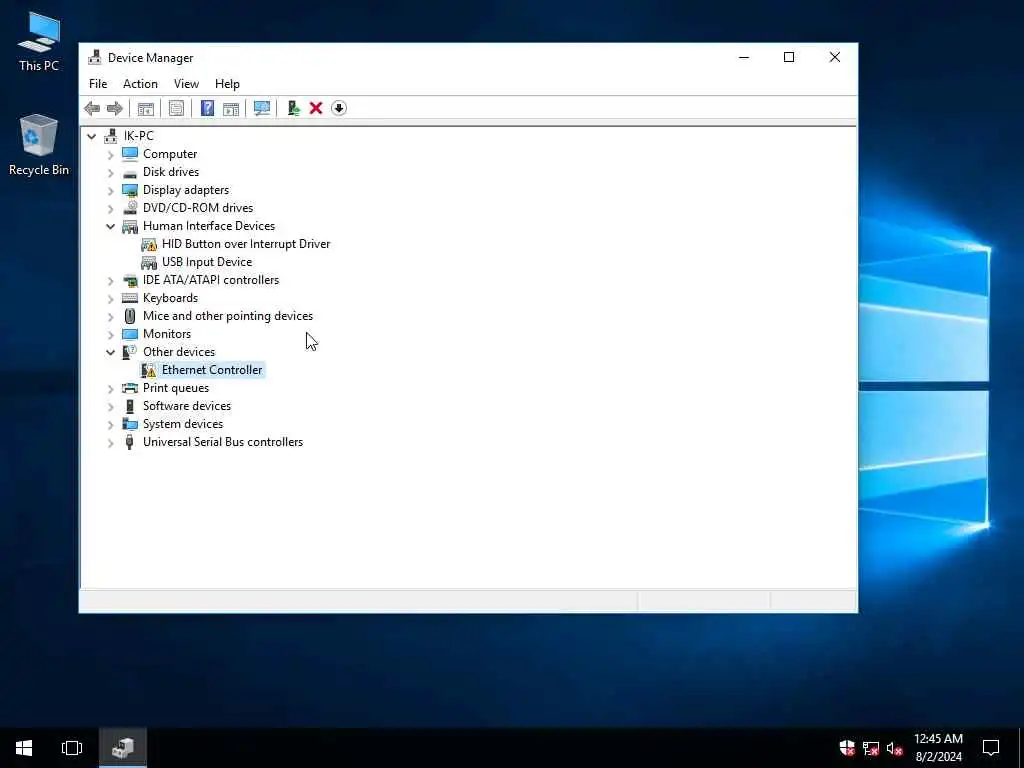Toggle the console tree toolbar icon
The image size is (1024, 768).
(146, 108)
